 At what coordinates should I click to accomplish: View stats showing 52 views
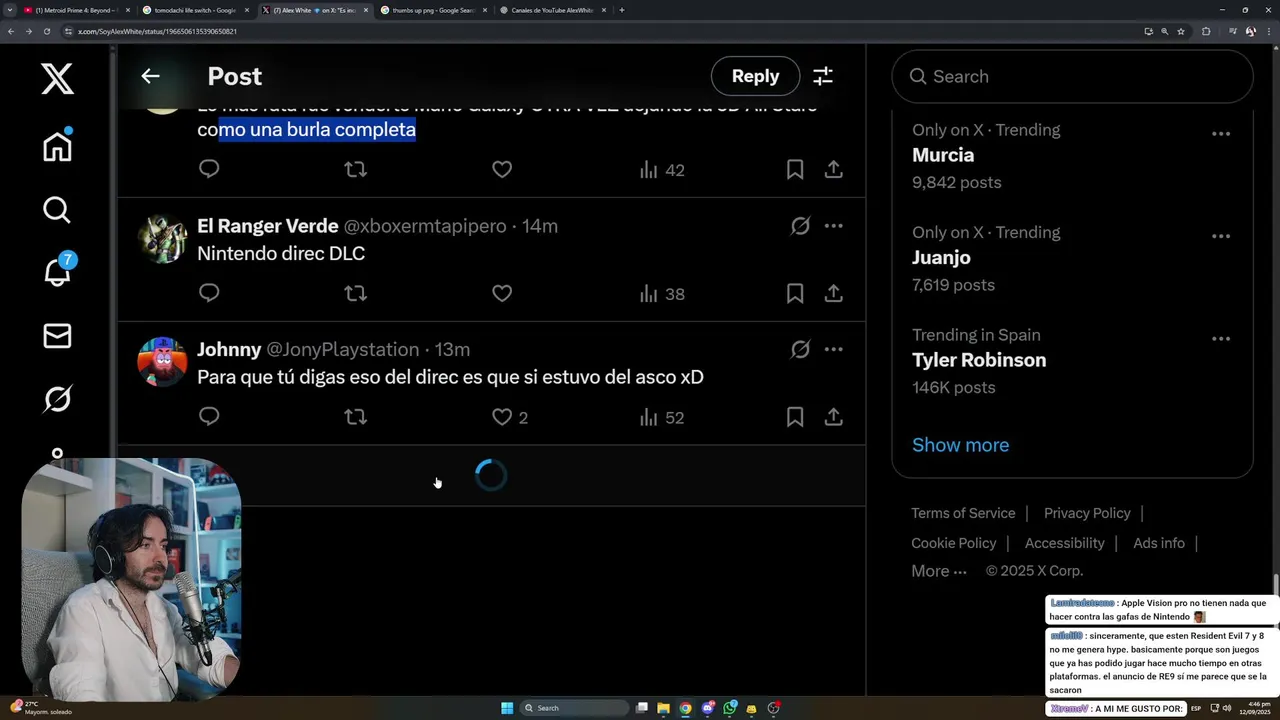[x=662, y=417]
